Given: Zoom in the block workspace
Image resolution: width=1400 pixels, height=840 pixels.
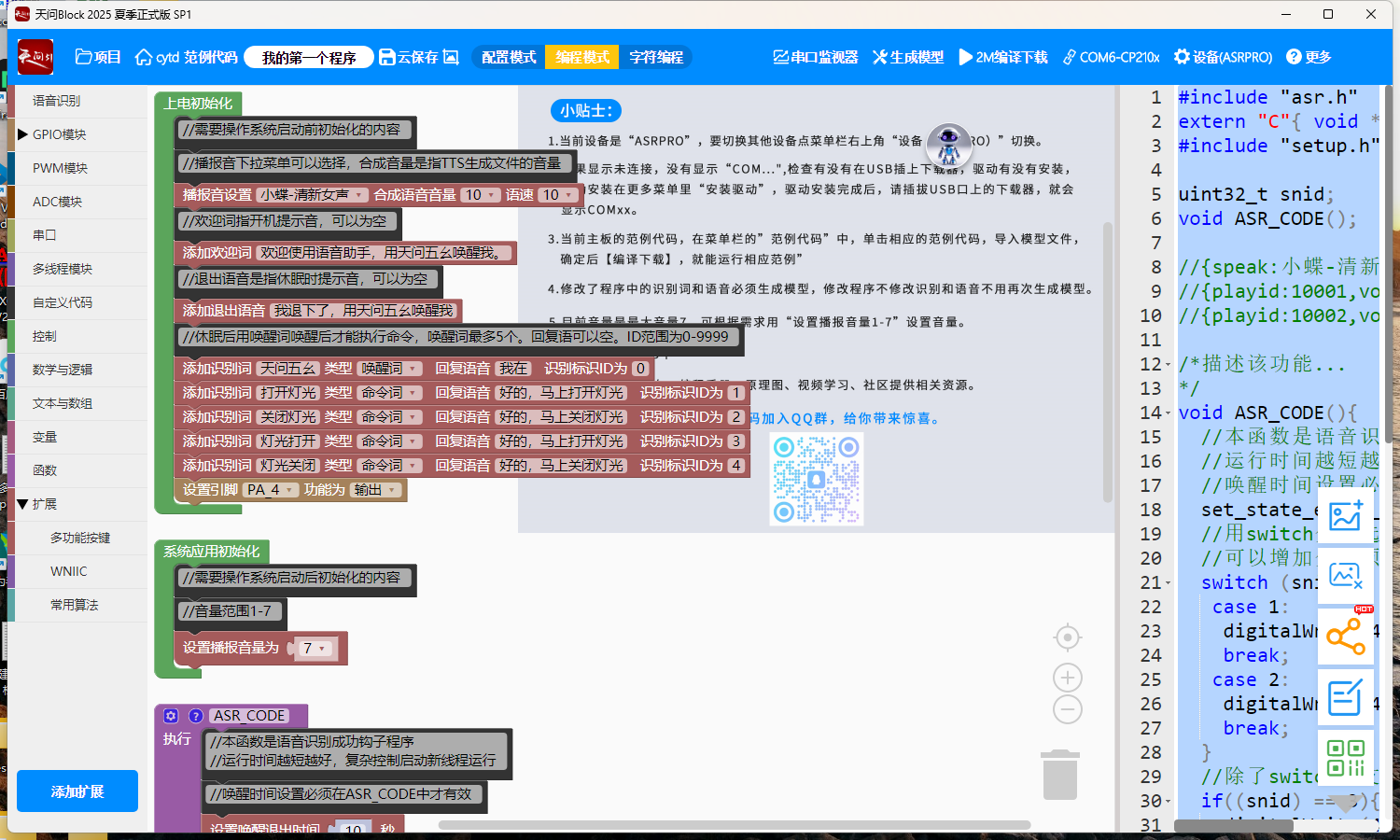Looking at the screenshot, I should tap(1067, 678).
